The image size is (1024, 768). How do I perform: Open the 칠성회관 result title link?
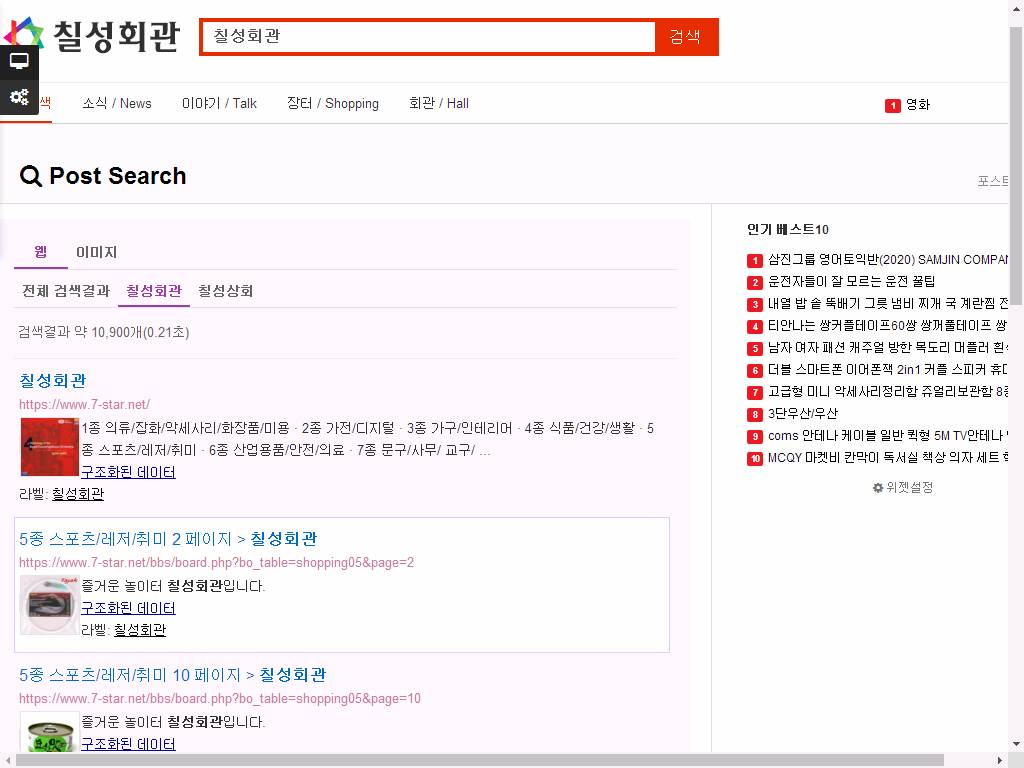coord(53,381)
